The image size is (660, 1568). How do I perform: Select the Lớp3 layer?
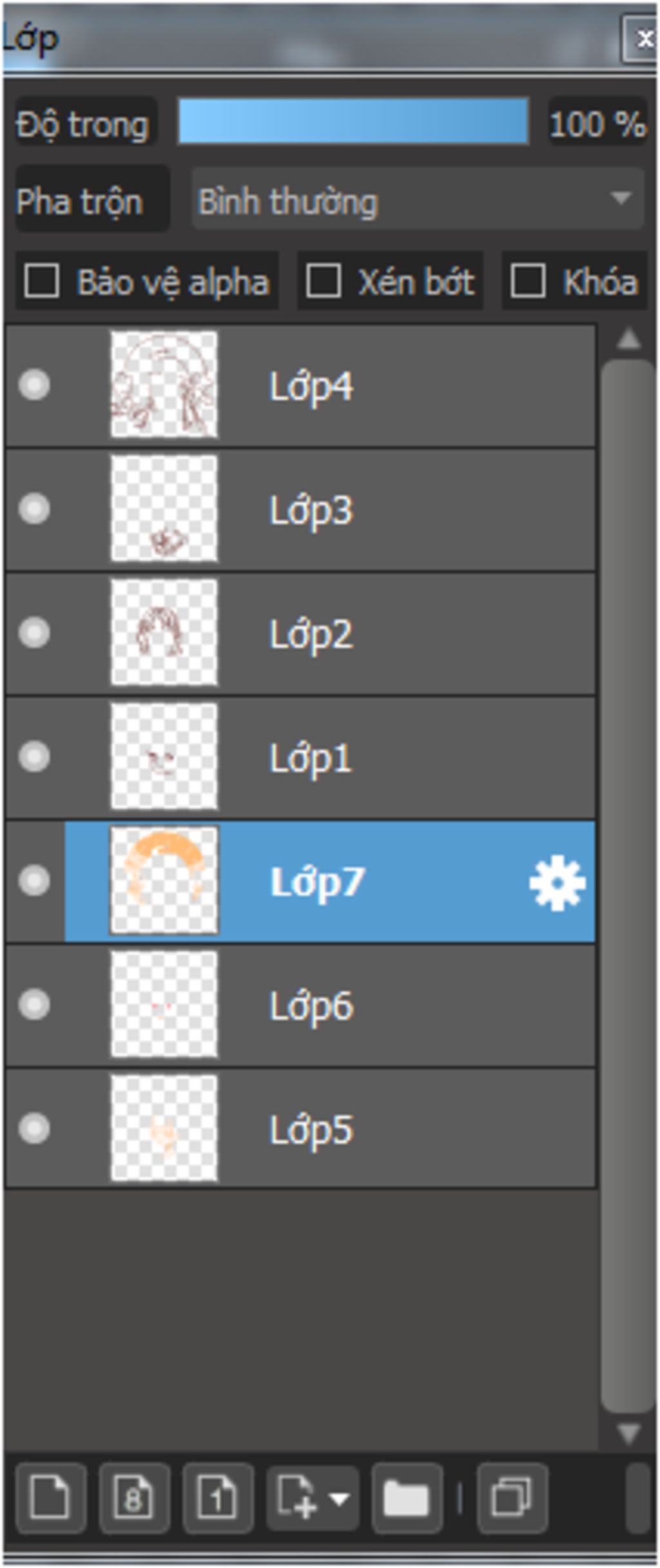tap(300, 510)
